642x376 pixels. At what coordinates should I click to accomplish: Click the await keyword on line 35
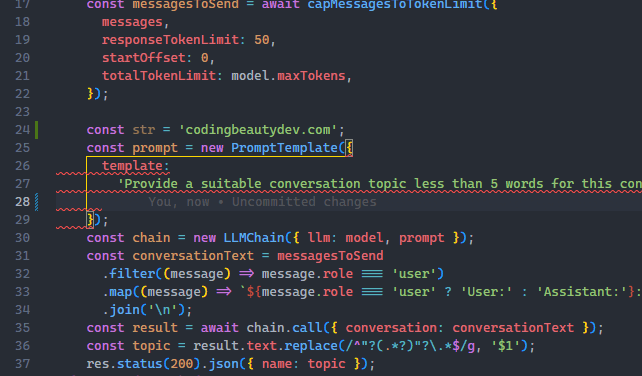pos(219,328)
